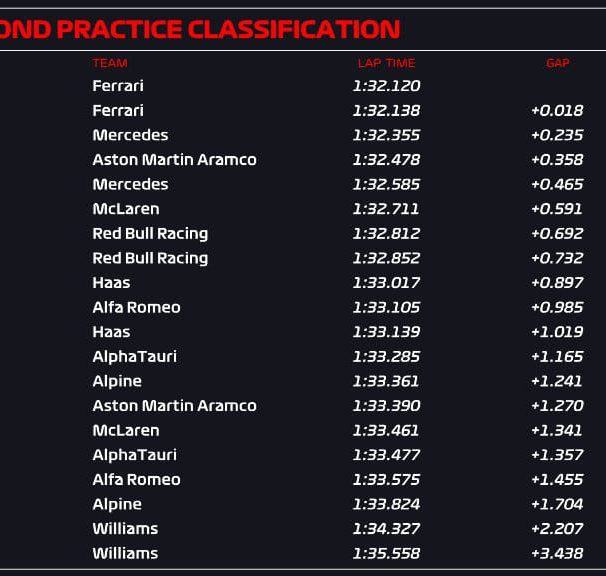Viewport: 606px width, 576px height.
Task: Select lap time 1:32.120
Action: [x=386, y=86]
